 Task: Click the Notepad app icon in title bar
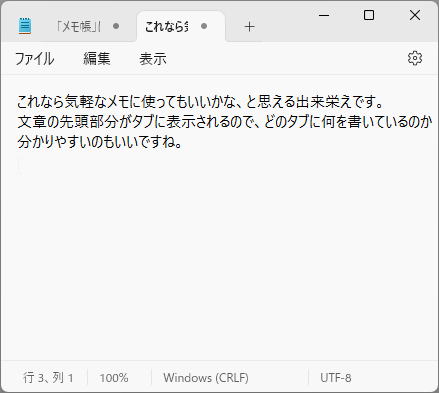(25, 26)
